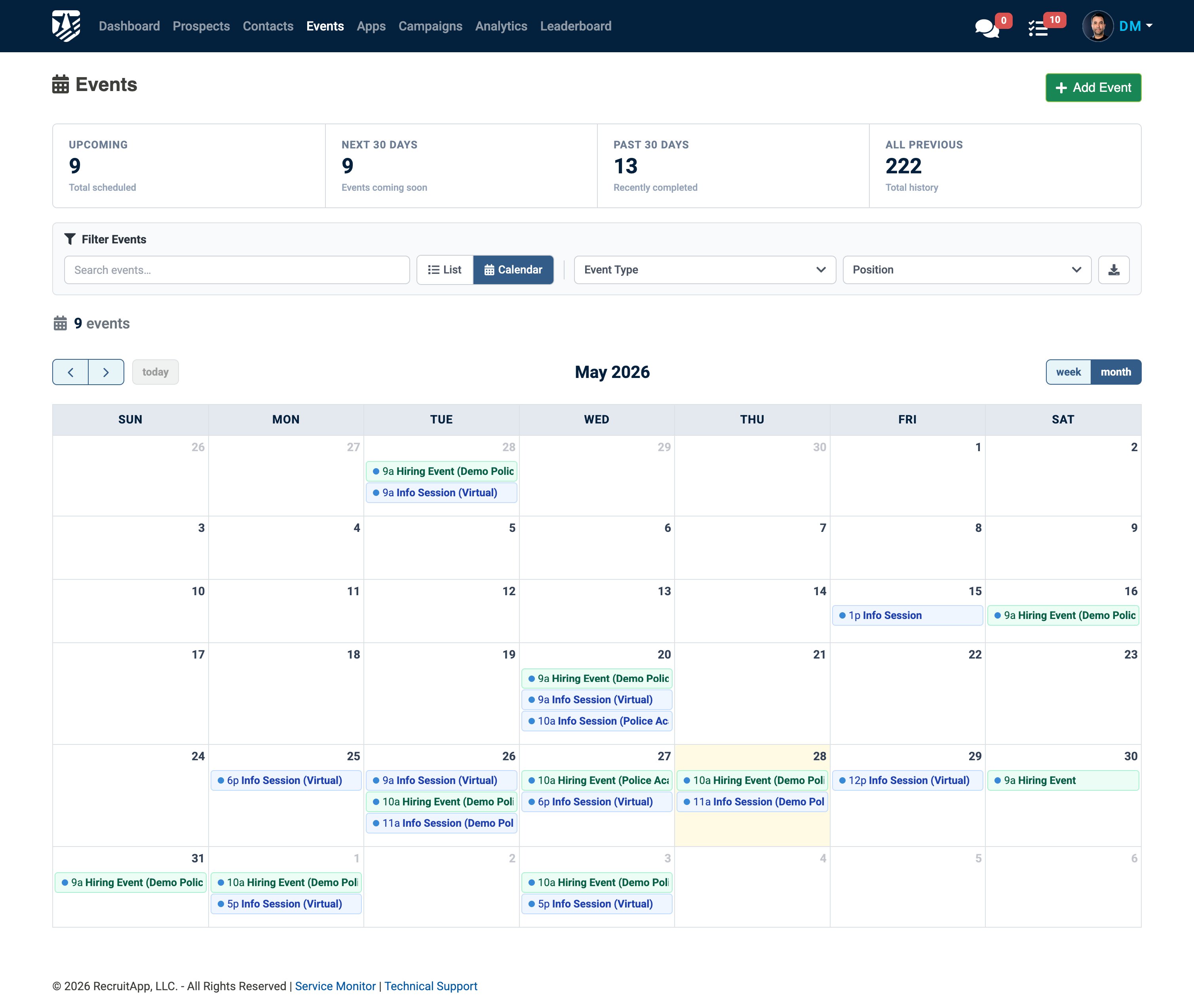
Task: Open Events in the top navigation
Action: tap(325, 26)
